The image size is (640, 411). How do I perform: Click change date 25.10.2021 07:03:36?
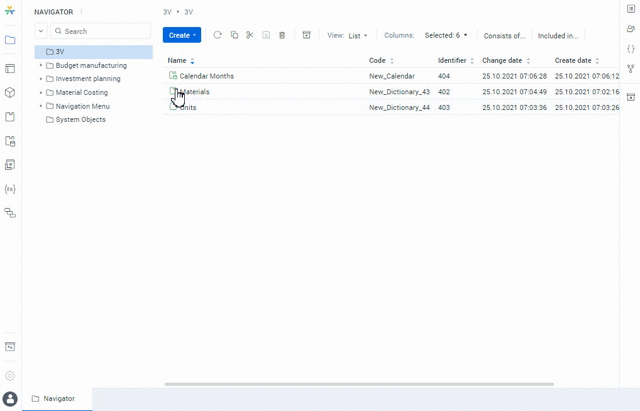click(514, 107)
